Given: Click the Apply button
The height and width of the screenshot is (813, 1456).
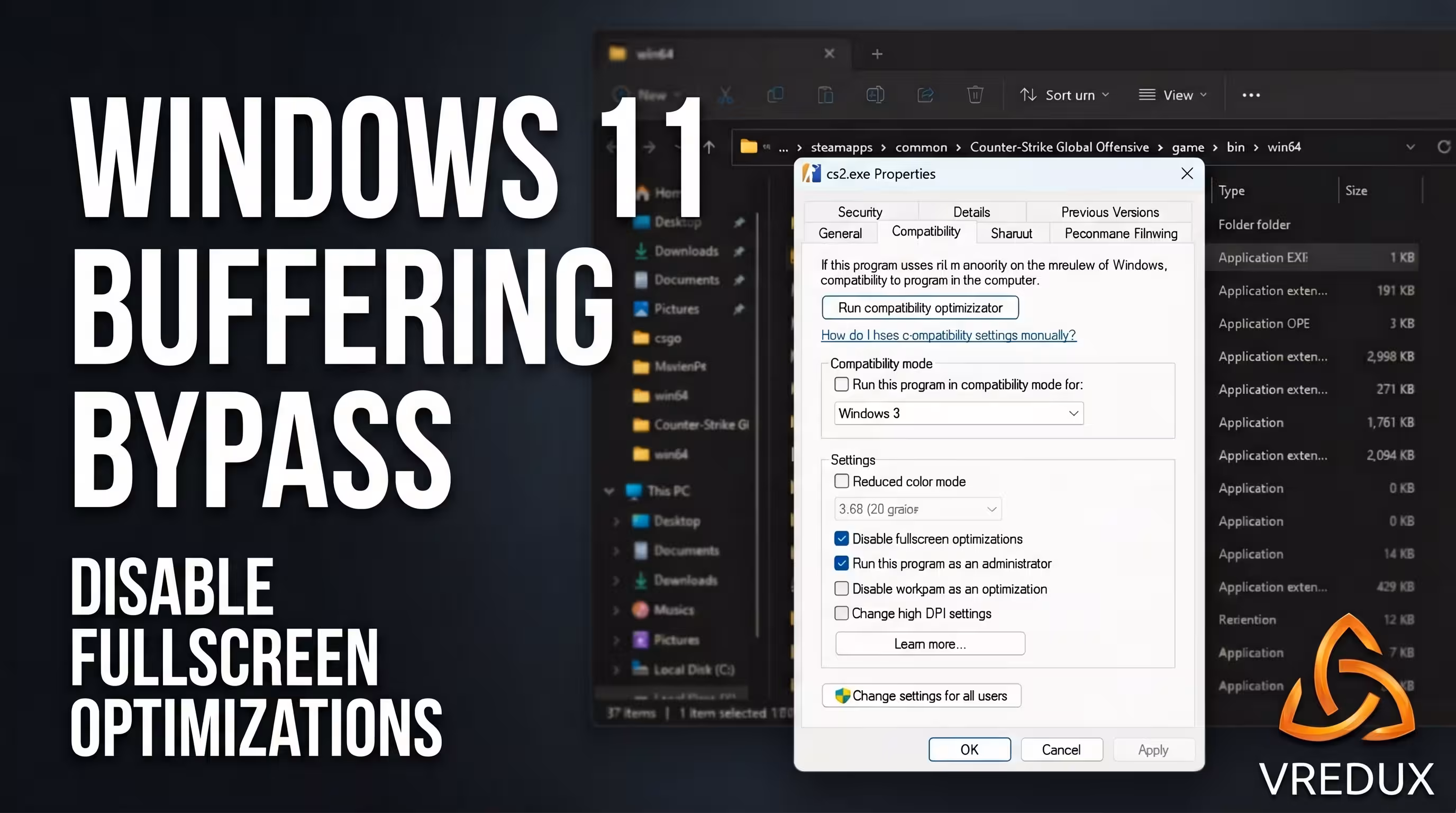Looking at the screenshot, I should (x=1153, y=749).
